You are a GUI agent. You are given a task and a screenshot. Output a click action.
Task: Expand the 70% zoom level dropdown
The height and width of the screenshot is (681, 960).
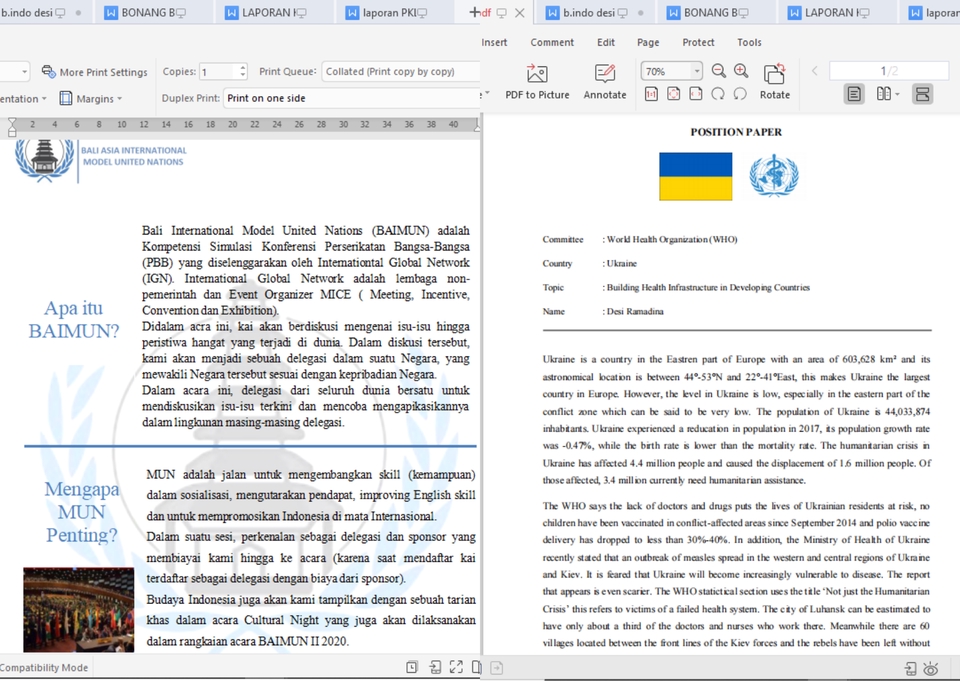coord(697,72)
